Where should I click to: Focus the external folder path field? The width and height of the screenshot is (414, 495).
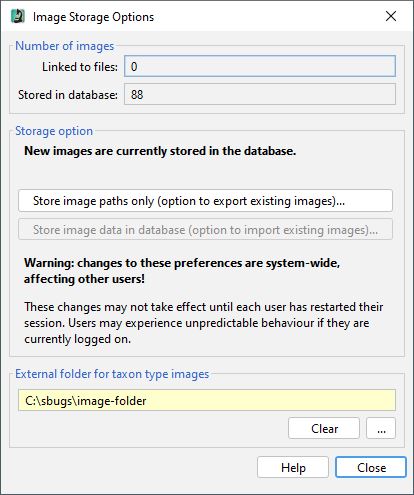(207, 400)
